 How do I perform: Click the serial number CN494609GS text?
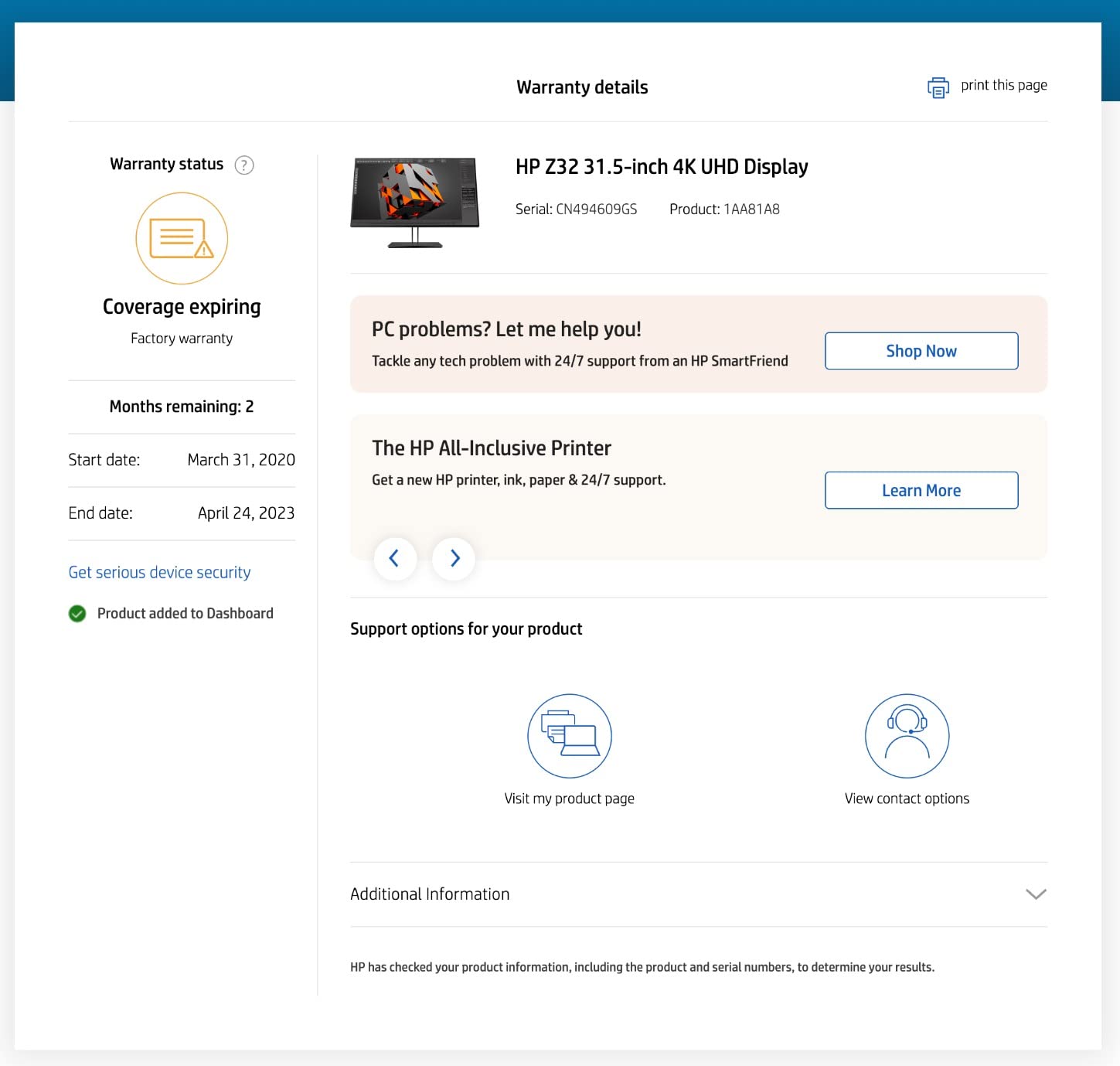pyautogui.click(x=596, y=209)
